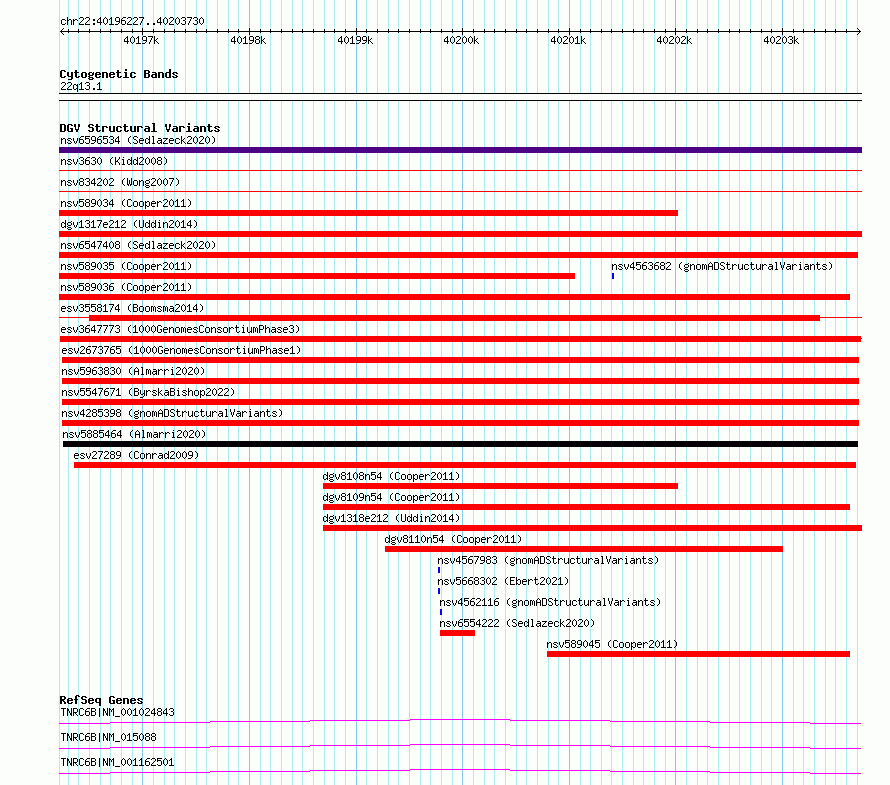This screenshot has width=890, height=785.
Task: Select nsv4562116 (gnomADStructuralVariants) label
Action: [x=550, y=602]
